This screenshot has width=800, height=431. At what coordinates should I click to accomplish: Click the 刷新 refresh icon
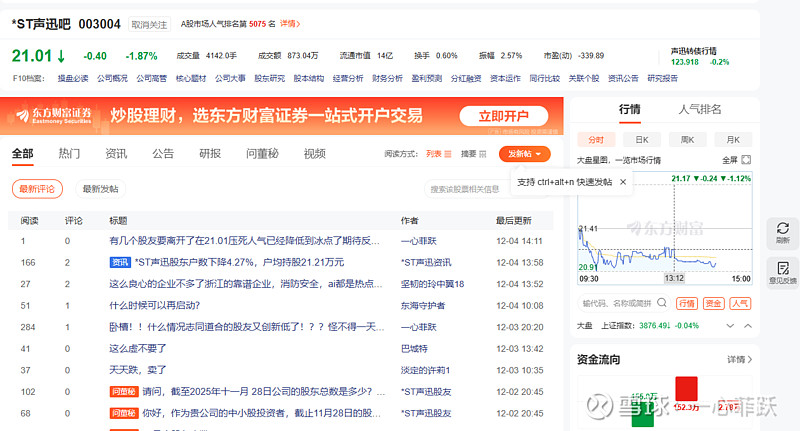782,234
